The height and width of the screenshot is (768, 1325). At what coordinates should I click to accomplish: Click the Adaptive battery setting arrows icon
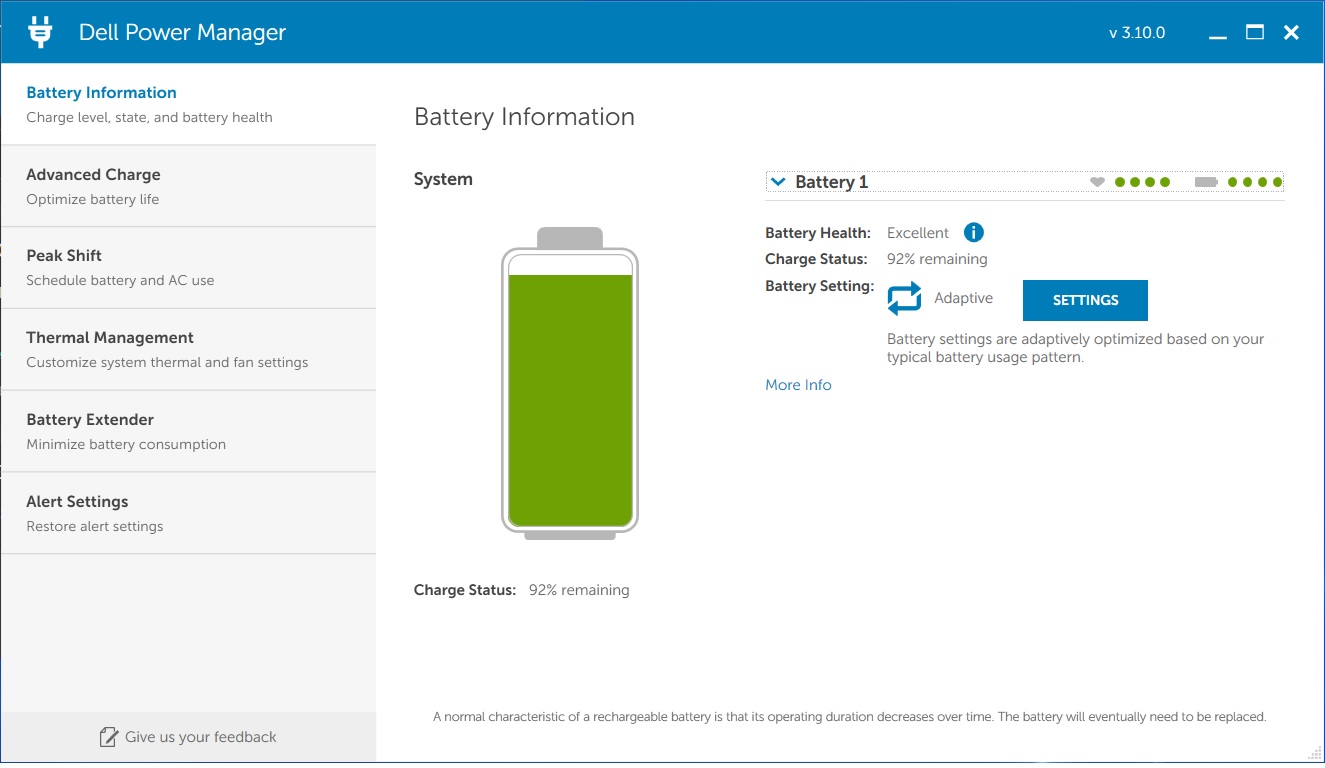904,299
